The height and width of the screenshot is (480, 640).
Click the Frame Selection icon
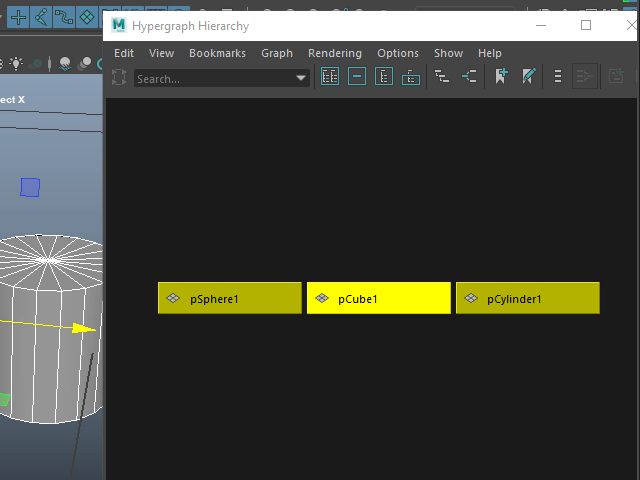(x=357, y=77)
